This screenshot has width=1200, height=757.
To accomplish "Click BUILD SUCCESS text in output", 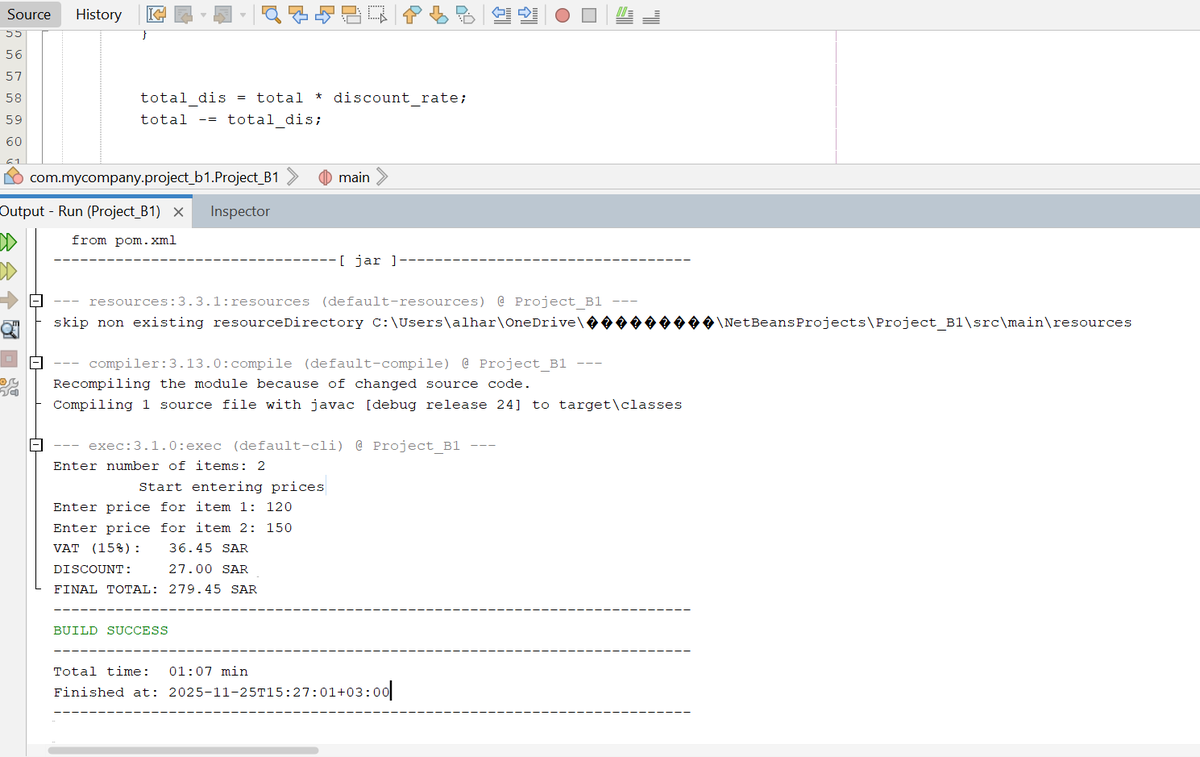I will (x=111, y=630).
